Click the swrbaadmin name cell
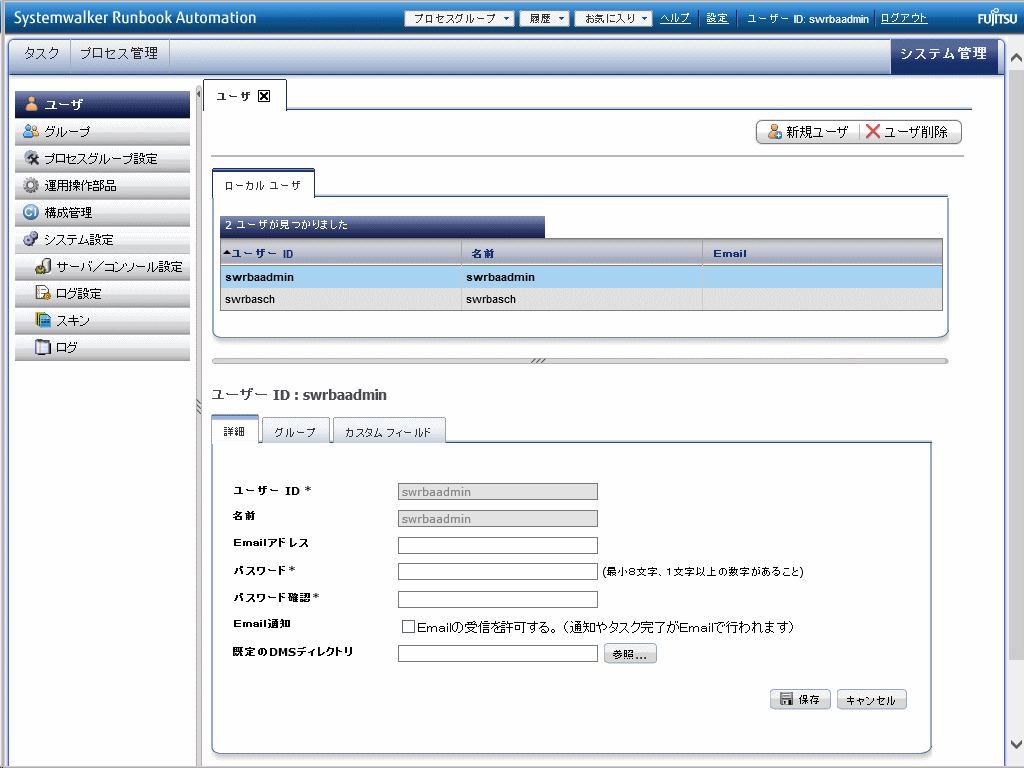 [x=582, y=277]
